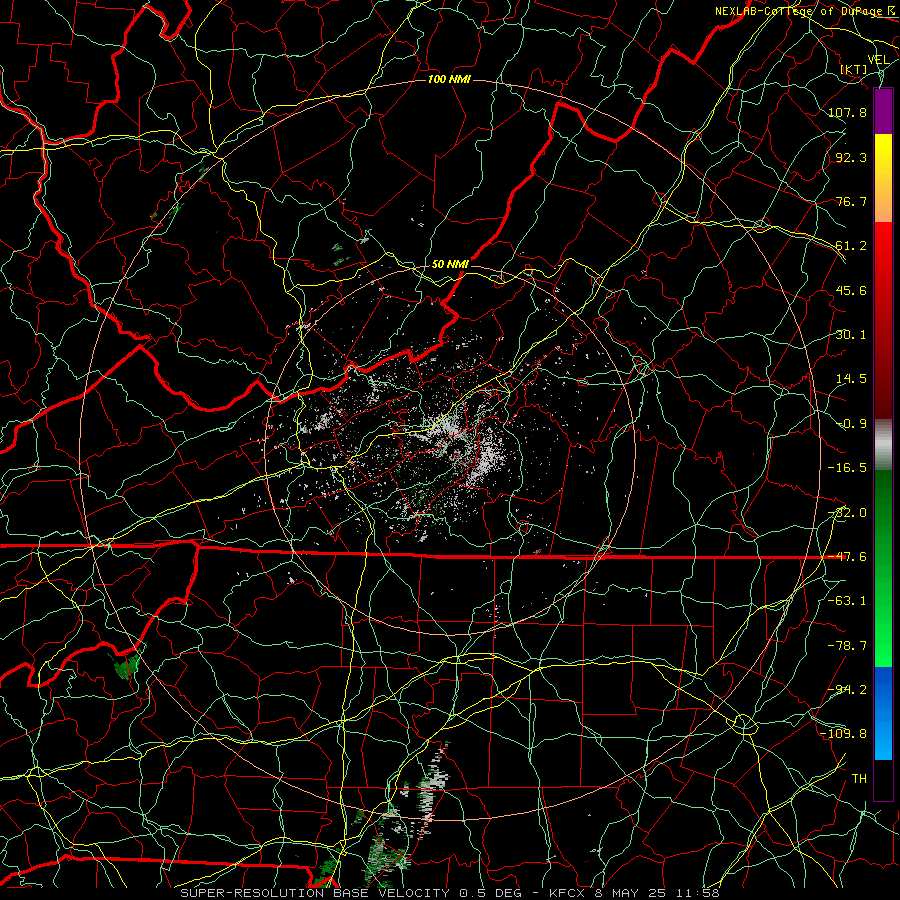This screenshot has width=900, height=900.
Task: Click the 92.3 velocity scale value
Action: click(851, 157)
